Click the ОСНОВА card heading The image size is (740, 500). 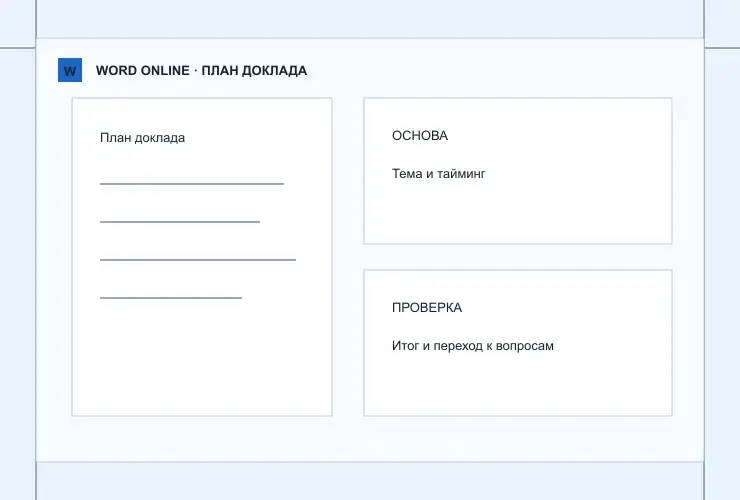pos(420,136)
